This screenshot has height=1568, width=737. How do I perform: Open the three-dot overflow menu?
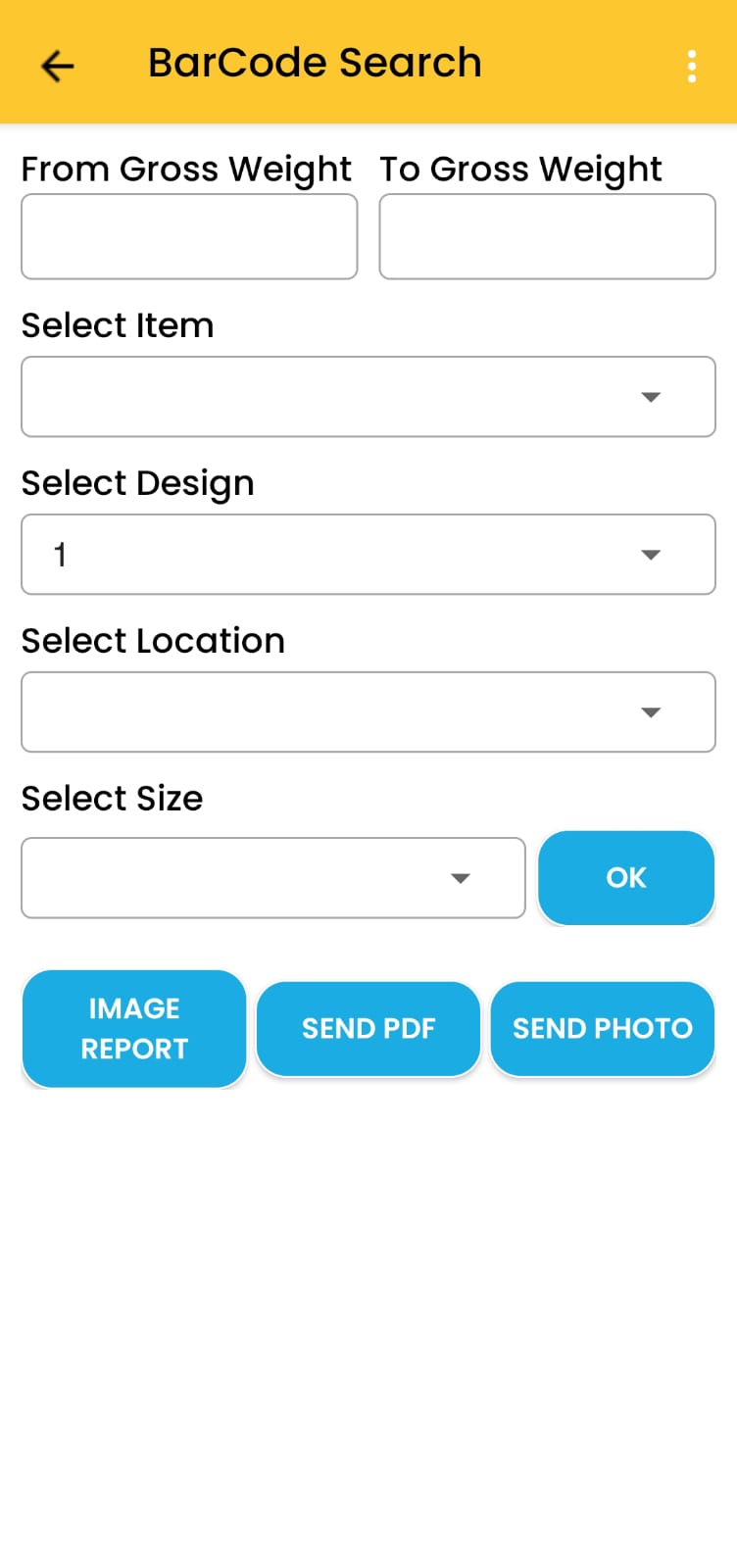(x=692, y=66)
